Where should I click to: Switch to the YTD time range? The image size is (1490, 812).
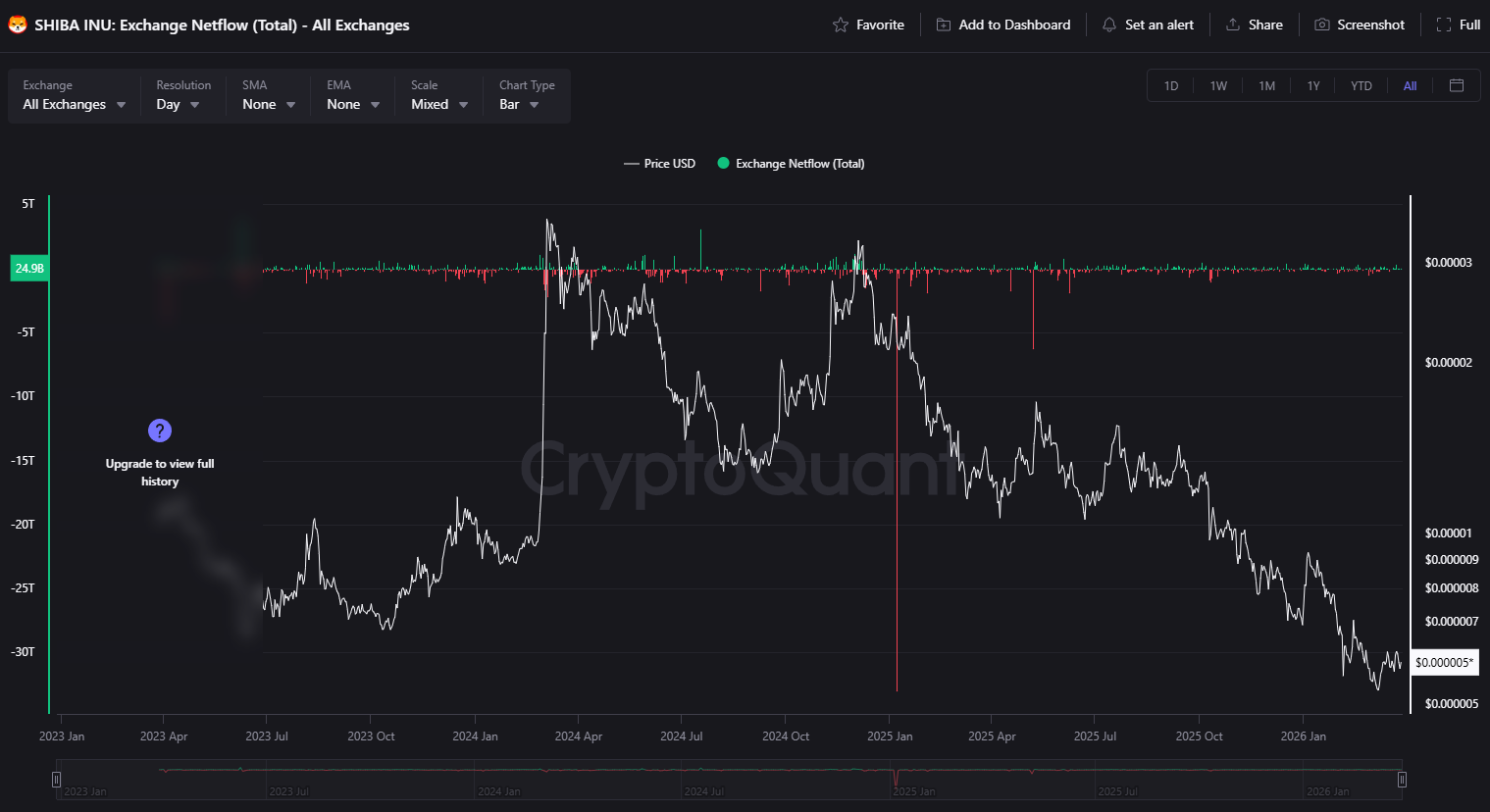1361,86
